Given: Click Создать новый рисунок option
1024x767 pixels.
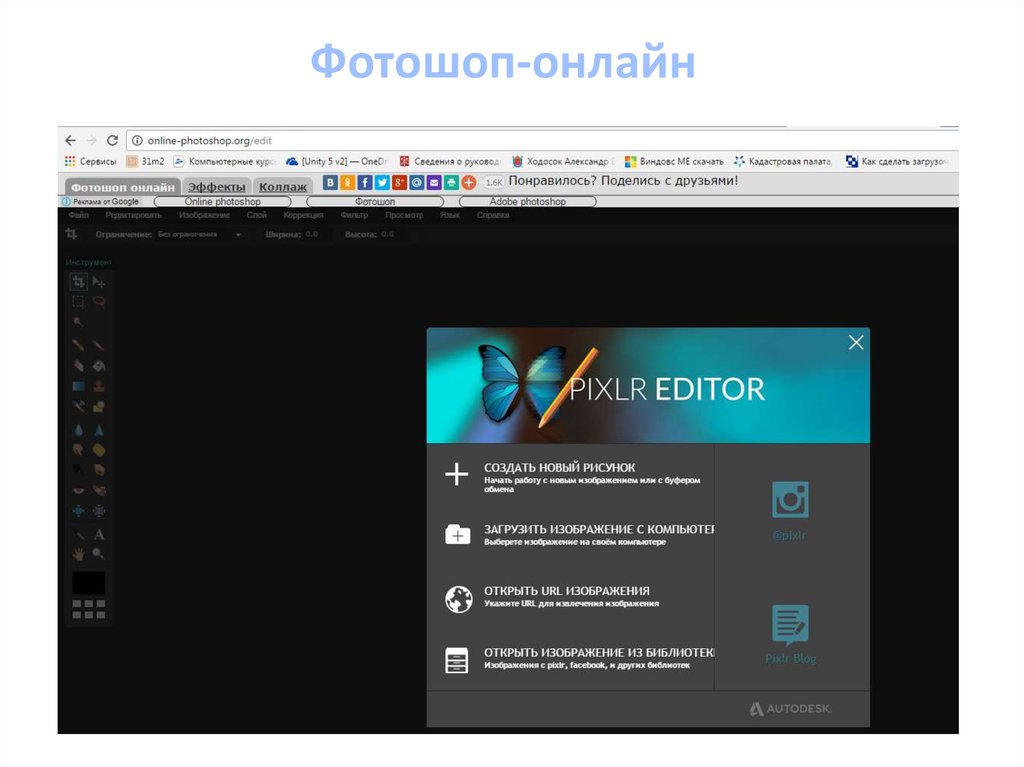Looking at the screenshot, I should point(559,468).
